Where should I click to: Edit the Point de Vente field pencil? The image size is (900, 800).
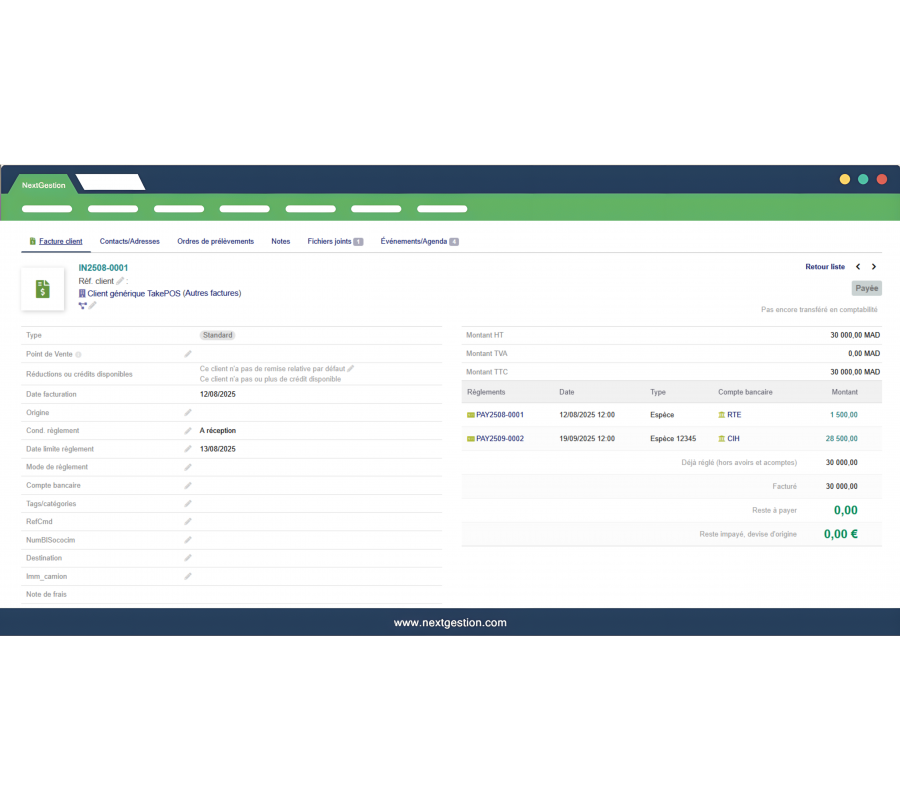188,354
